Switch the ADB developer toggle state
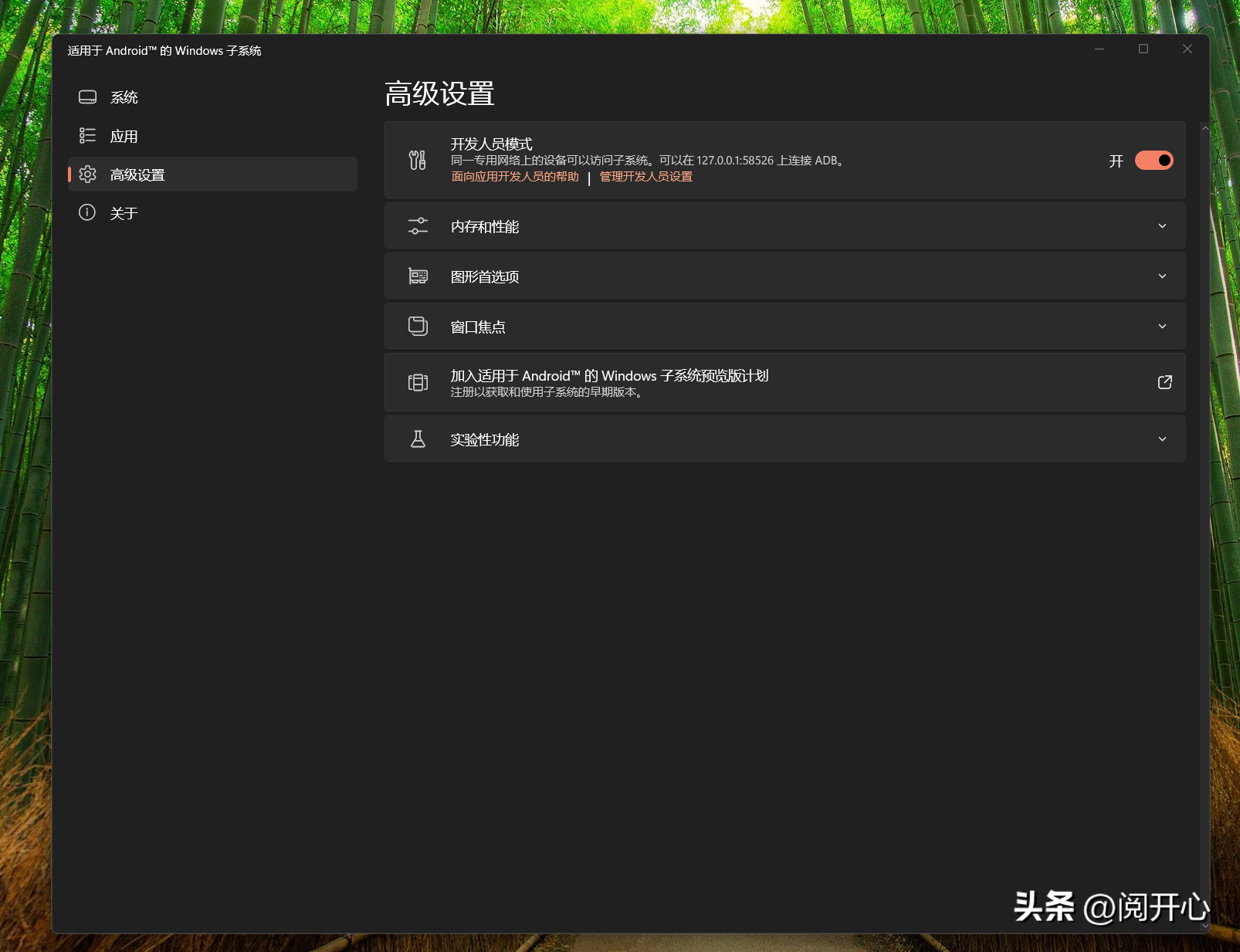Viewport: 1240px width, 952px height. pyautogui.click(x=1153, y=160)
